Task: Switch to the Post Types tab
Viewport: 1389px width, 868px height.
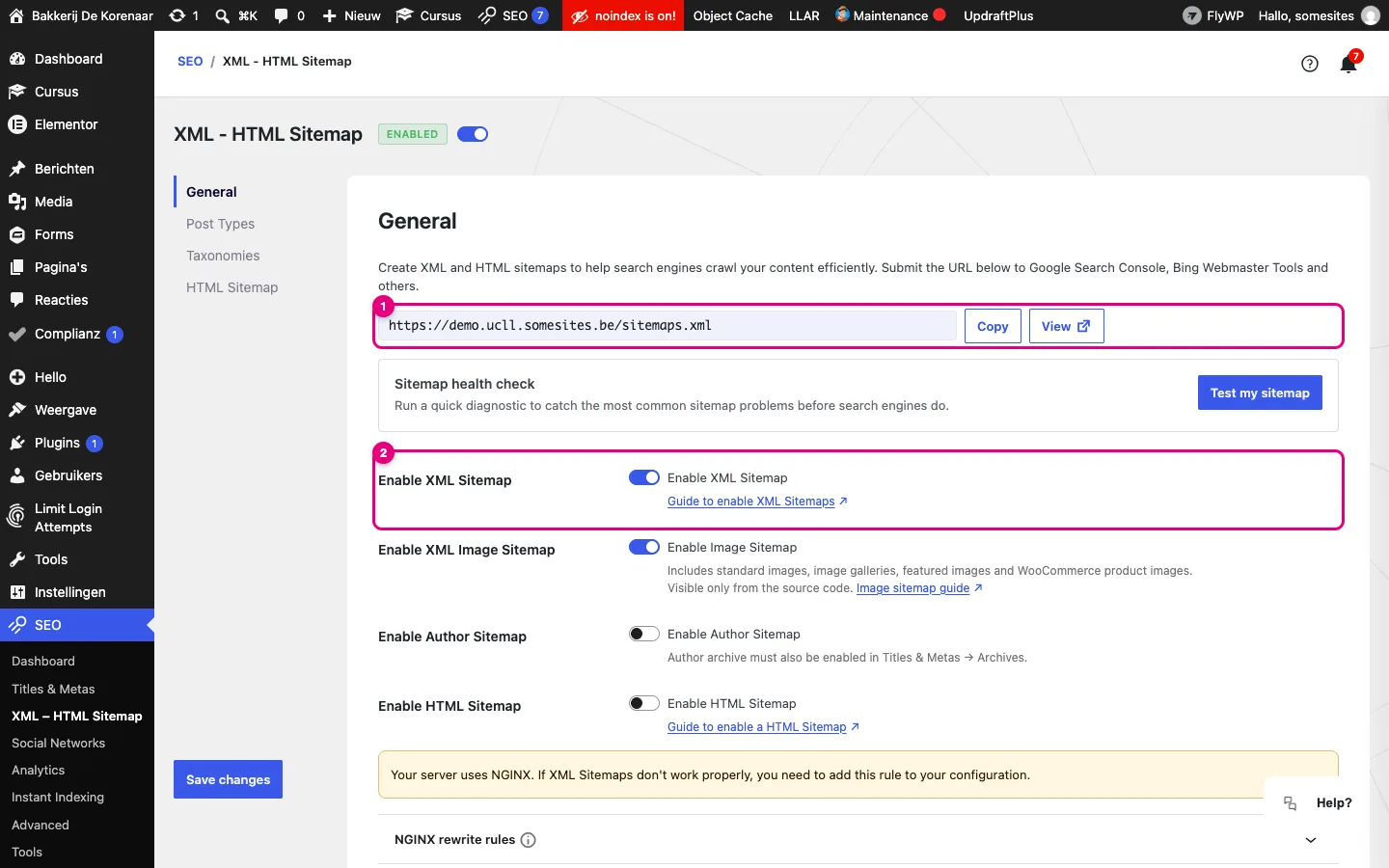Action: click(221, 224)
